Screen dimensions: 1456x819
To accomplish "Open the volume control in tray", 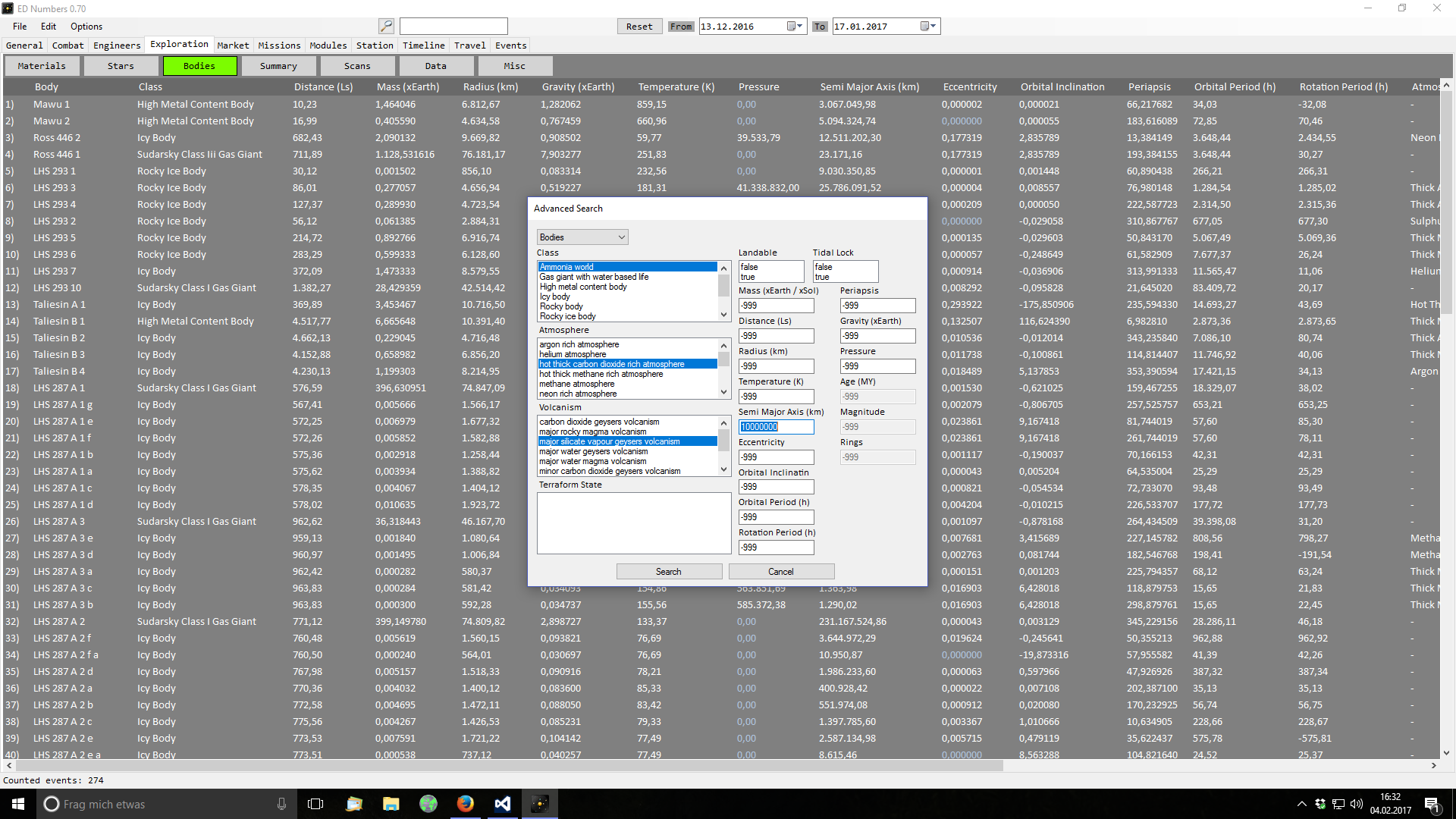I will pyautogui.click(x=1357, y=804).
